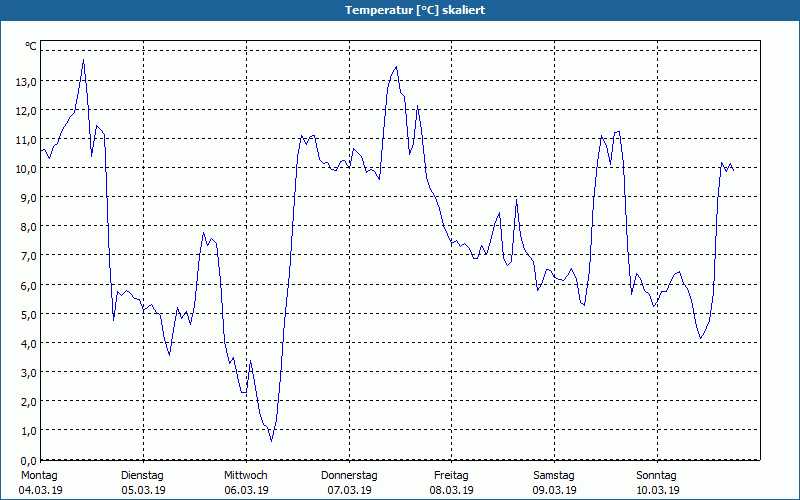Screen dimensions: 800x500
Task: Click the Monday temperature peak above 13 degrees
Action: (x=84, y=60)
